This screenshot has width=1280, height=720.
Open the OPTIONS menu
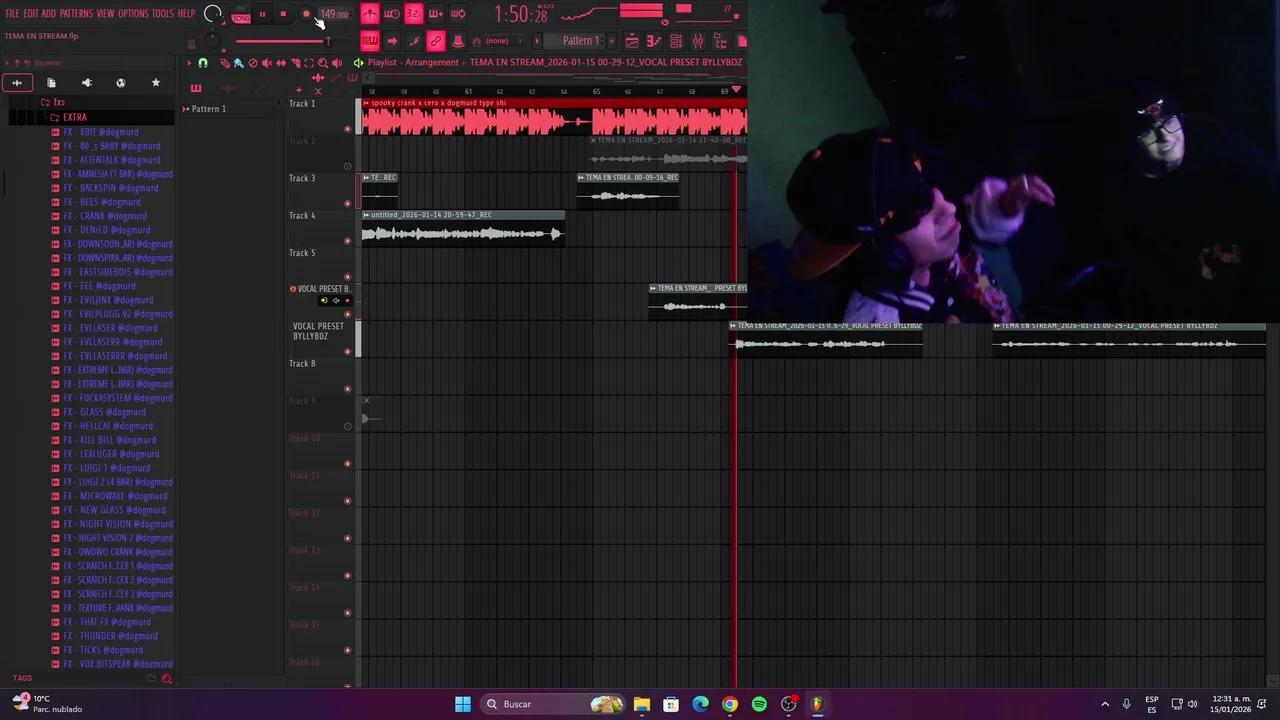tap(135, 13)
